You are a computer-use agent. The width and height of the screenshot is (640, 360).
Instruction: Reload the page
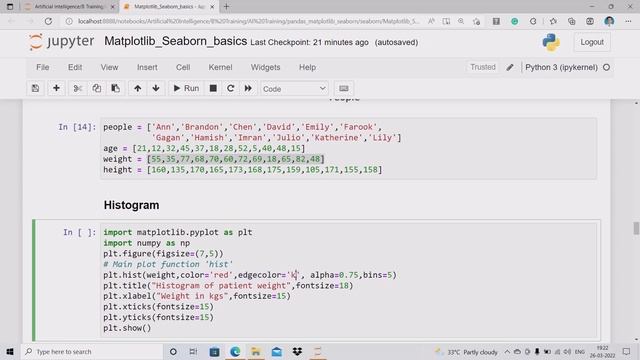click(48, 21)
